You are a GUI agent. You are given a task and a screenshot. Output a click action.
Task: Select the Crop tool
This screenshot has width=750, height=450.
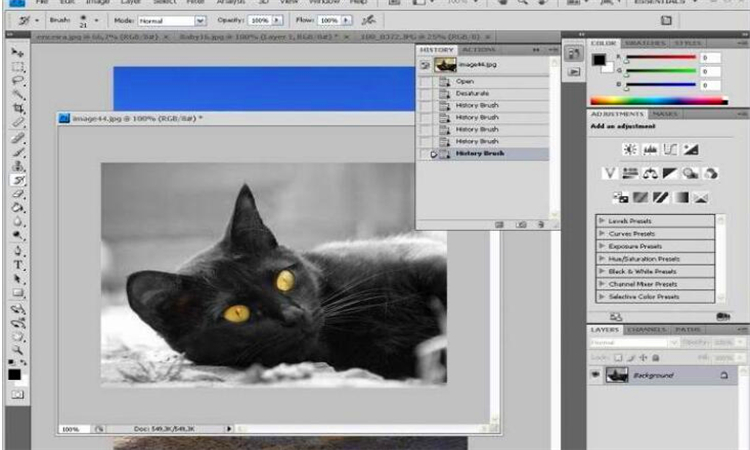coord(16,108)
